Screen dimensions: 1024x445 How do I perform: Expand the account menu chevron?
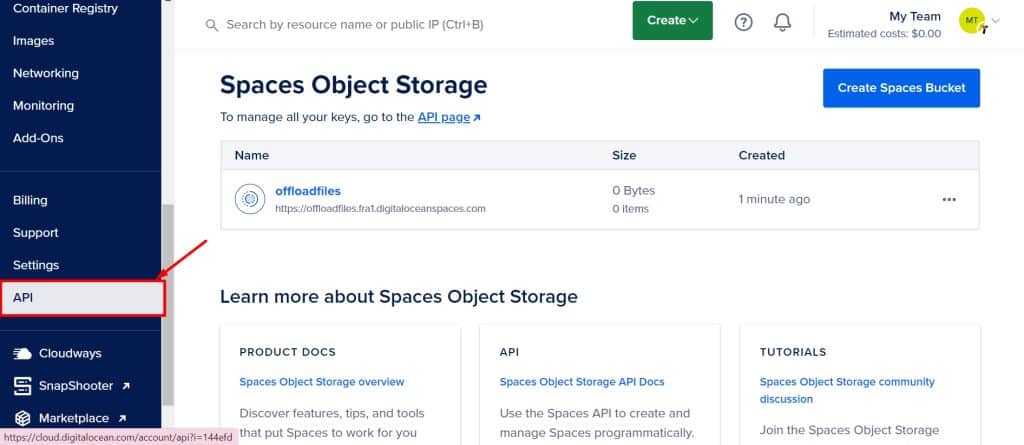pyautogui.click(x=996, y=20)
